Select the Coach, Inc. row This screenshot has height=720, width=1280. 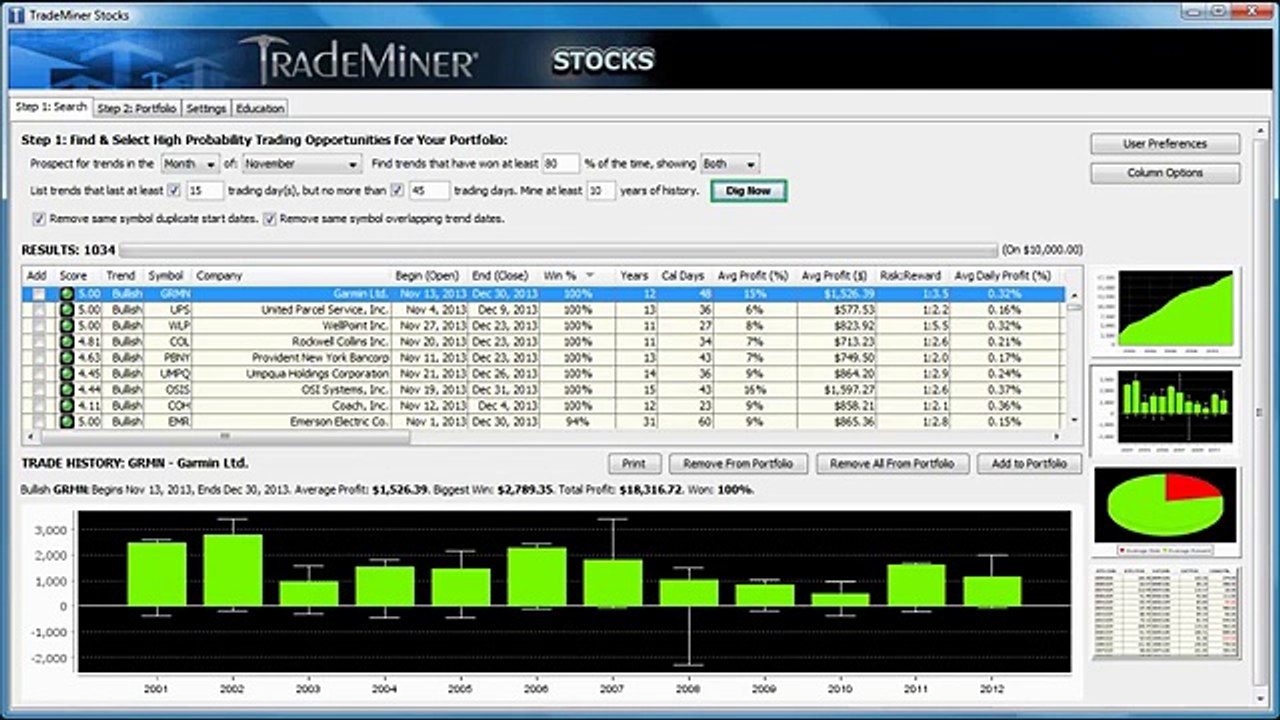coord(543,406)
